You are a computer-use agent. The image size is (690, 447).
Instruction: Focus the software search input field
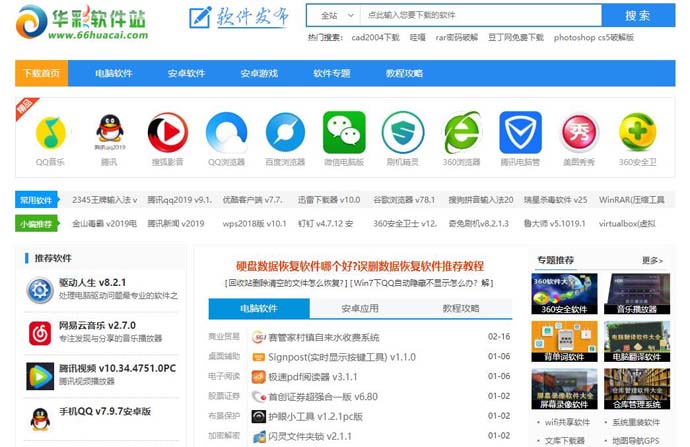tap(481, 15)
